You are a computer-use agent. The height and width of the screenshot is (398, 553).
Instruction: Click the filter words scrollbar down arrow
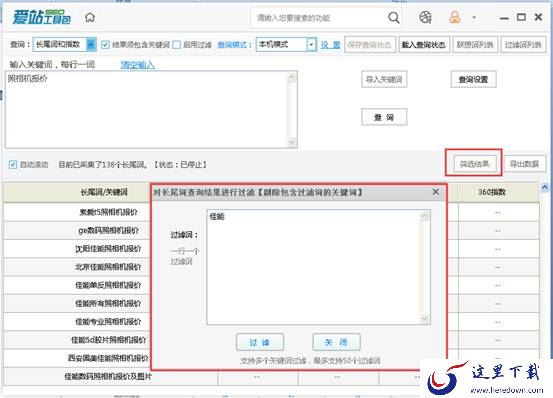click(x=425, y=319)
